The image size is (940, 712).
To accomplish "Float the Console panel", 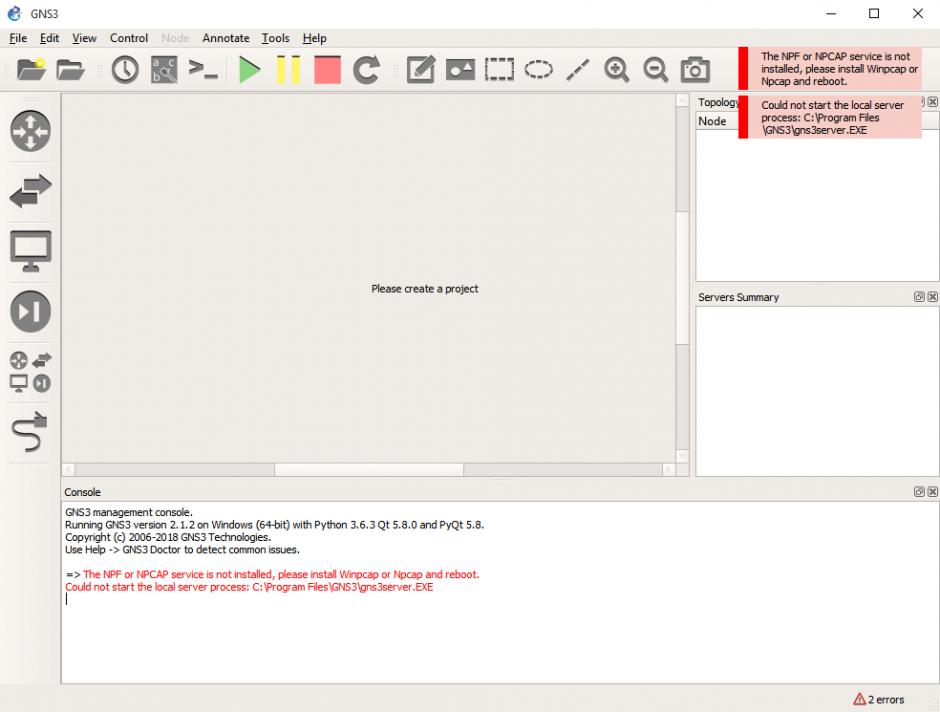I will [919, 491].
